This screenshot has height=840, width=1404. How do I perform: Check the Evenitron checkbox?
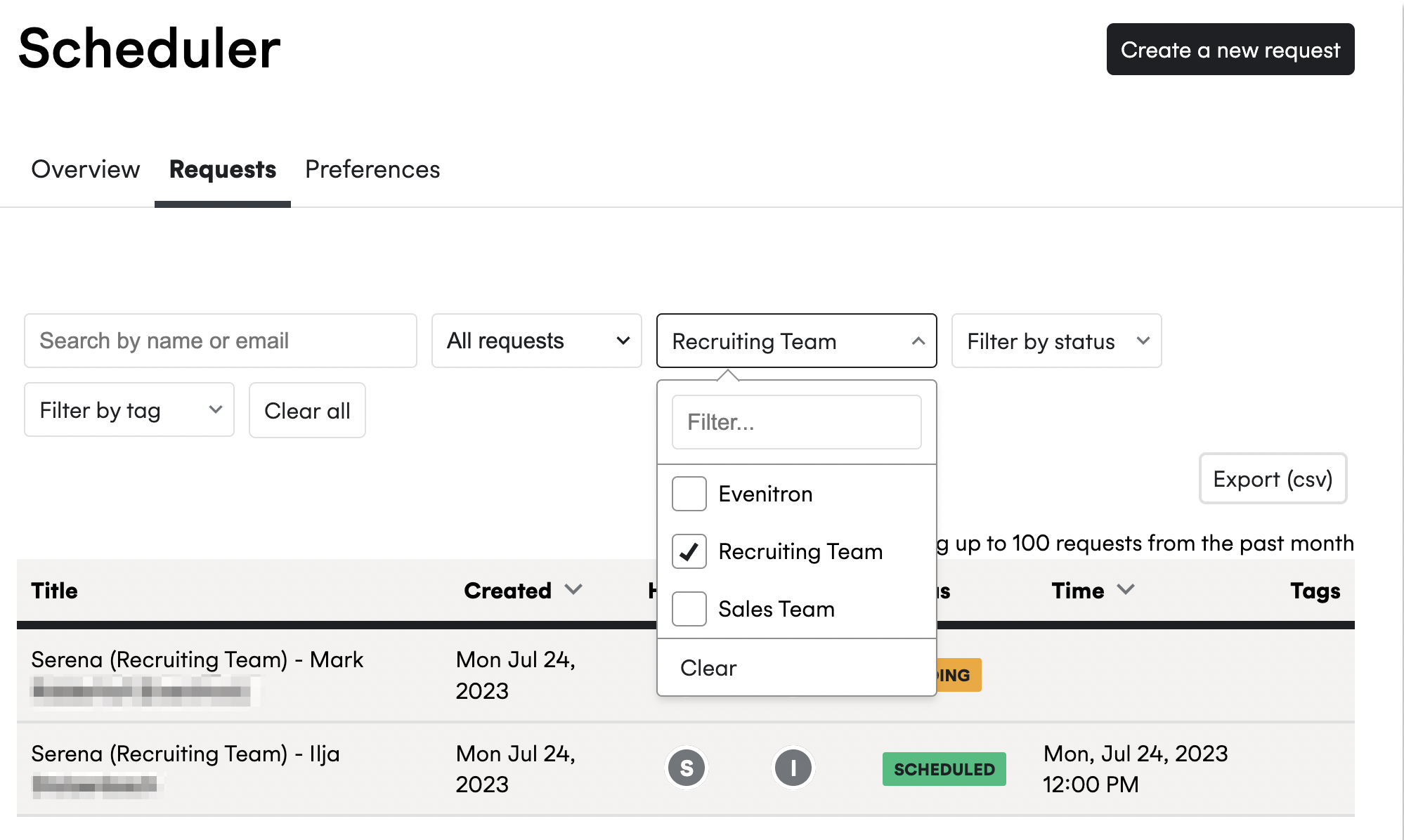coord(689,494)
